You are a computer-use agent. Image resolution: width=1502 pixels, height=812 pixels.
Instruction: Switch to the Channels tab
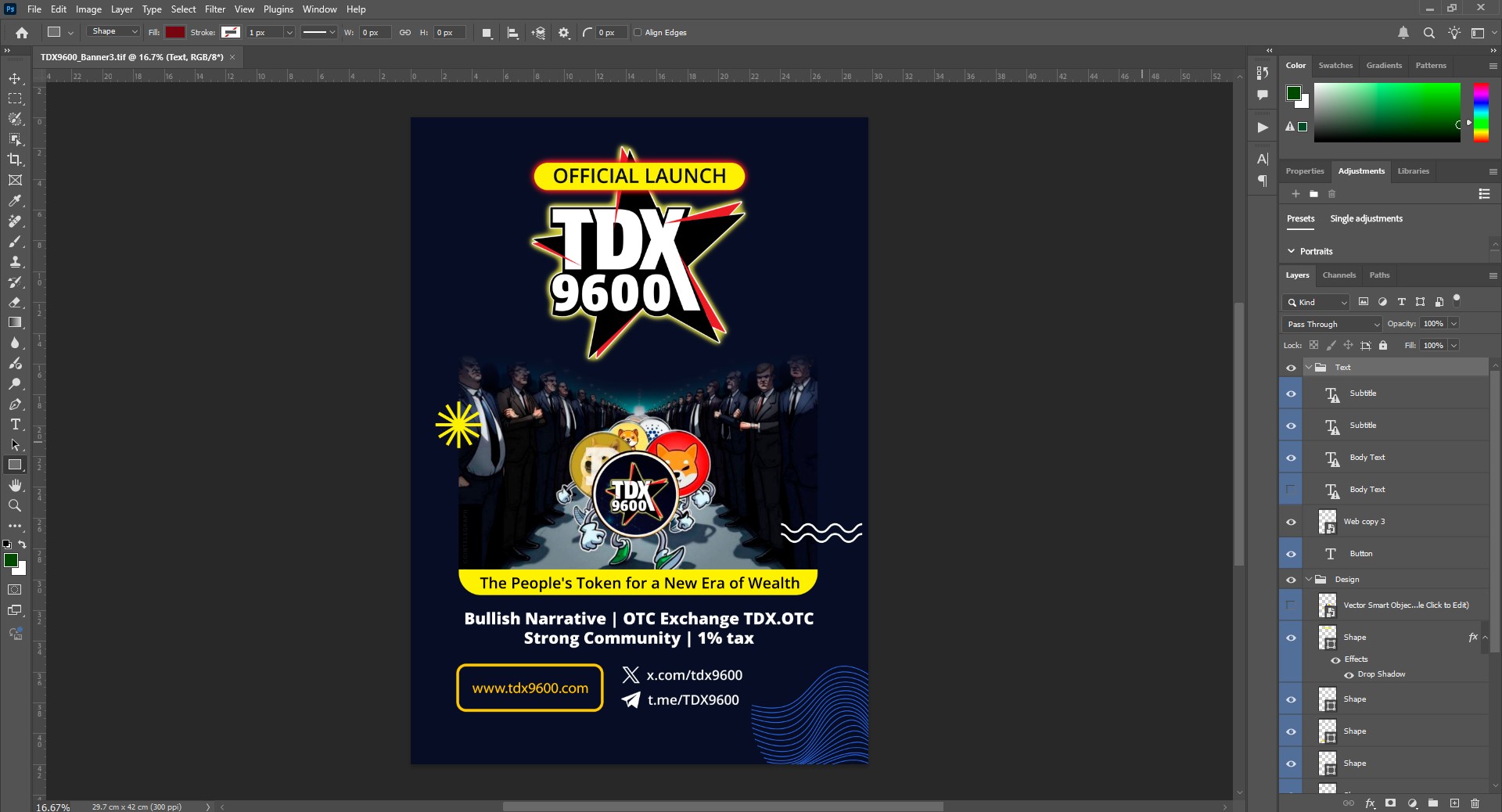(1339, 275)
